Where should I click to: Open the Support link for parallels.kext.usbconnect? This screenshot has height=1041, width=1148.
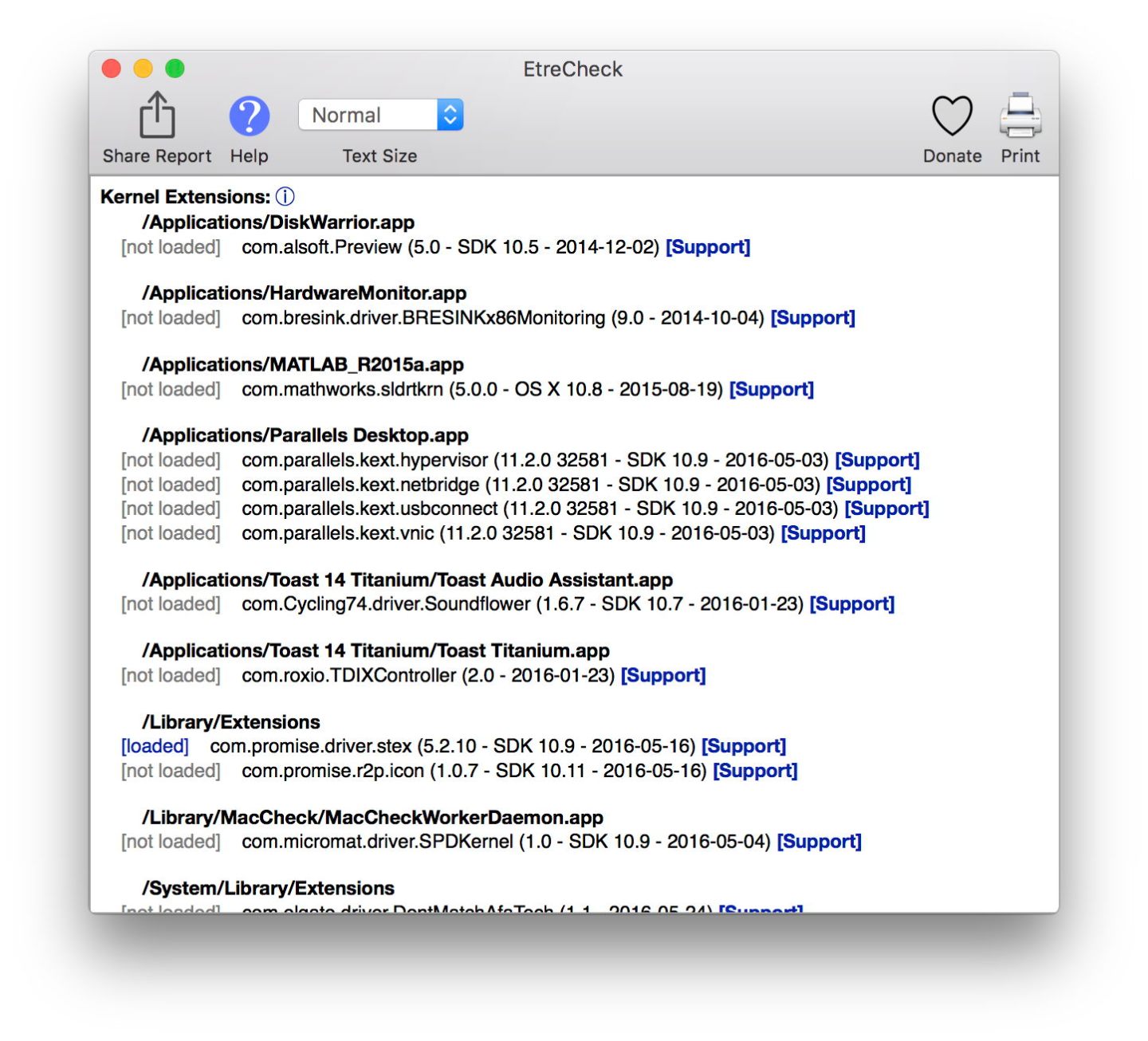click(x=887, y=509)
